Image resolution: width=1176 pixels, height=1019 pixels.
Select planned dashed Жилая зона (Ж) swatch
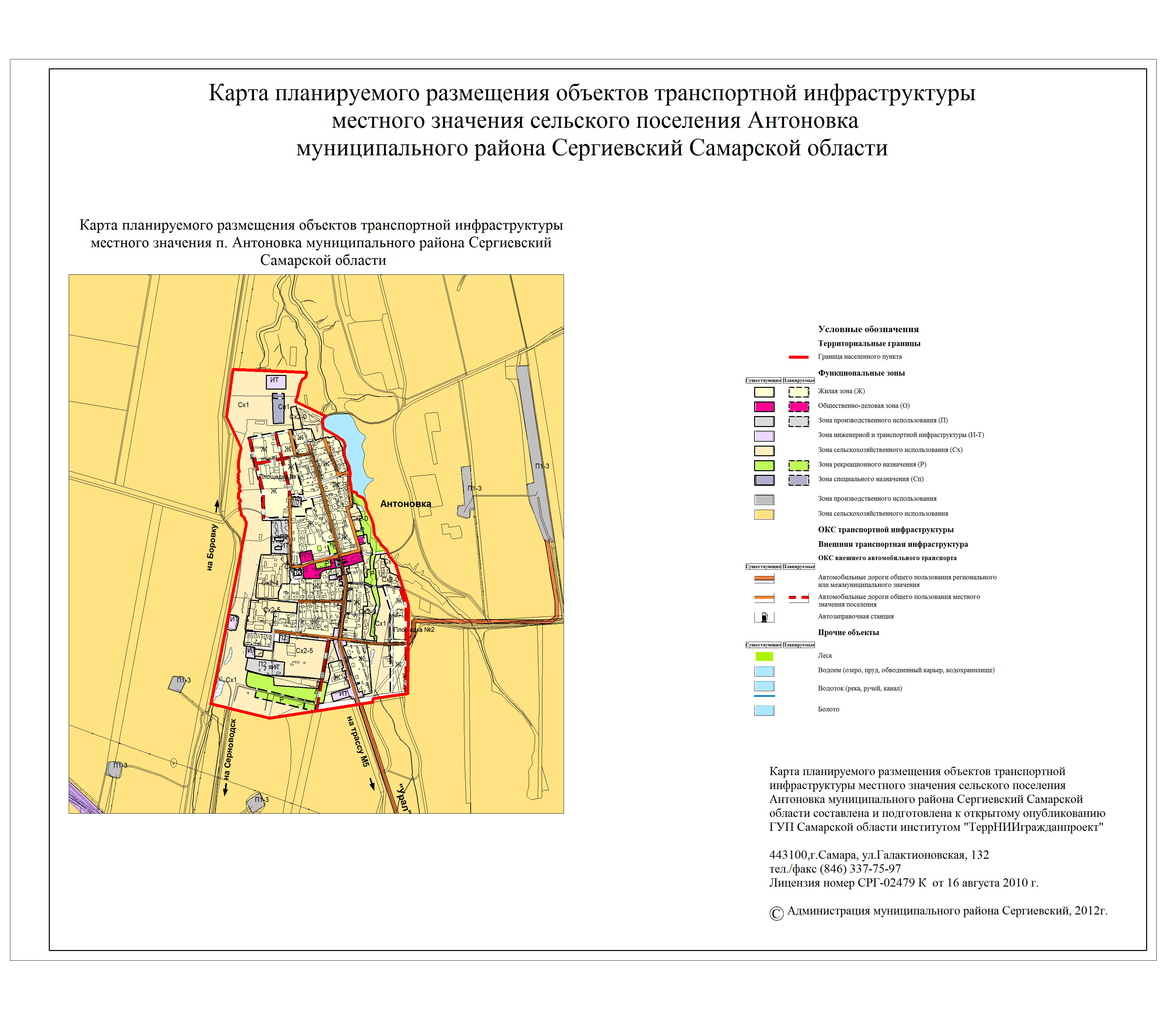coord(799,392)
